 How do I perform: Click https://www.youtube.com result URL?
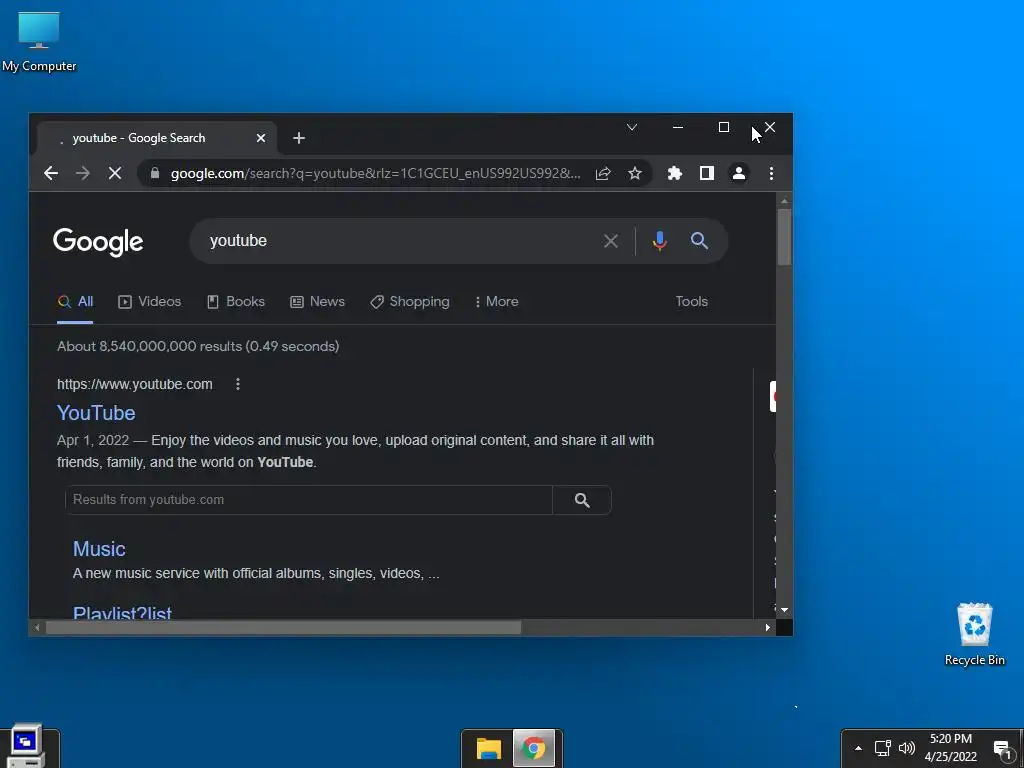(x=135, y=384)
